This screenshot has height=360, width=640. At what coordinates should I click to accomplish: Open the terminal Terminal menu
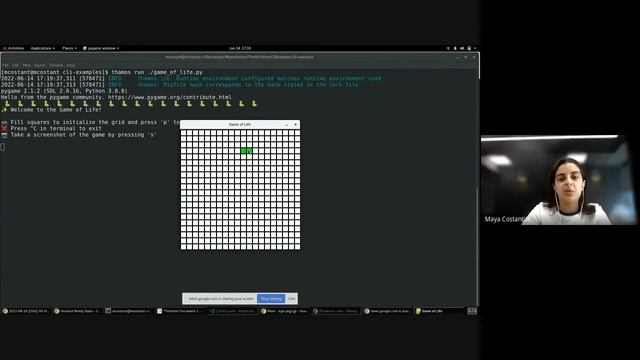(x=56, y=65)
